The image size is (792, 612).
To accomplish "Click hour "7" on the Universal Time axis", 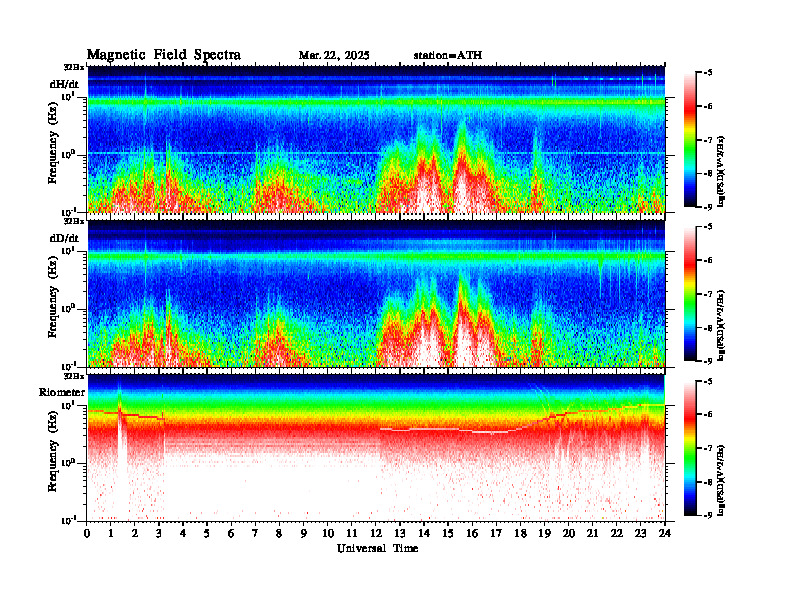I will click(255, 534).
